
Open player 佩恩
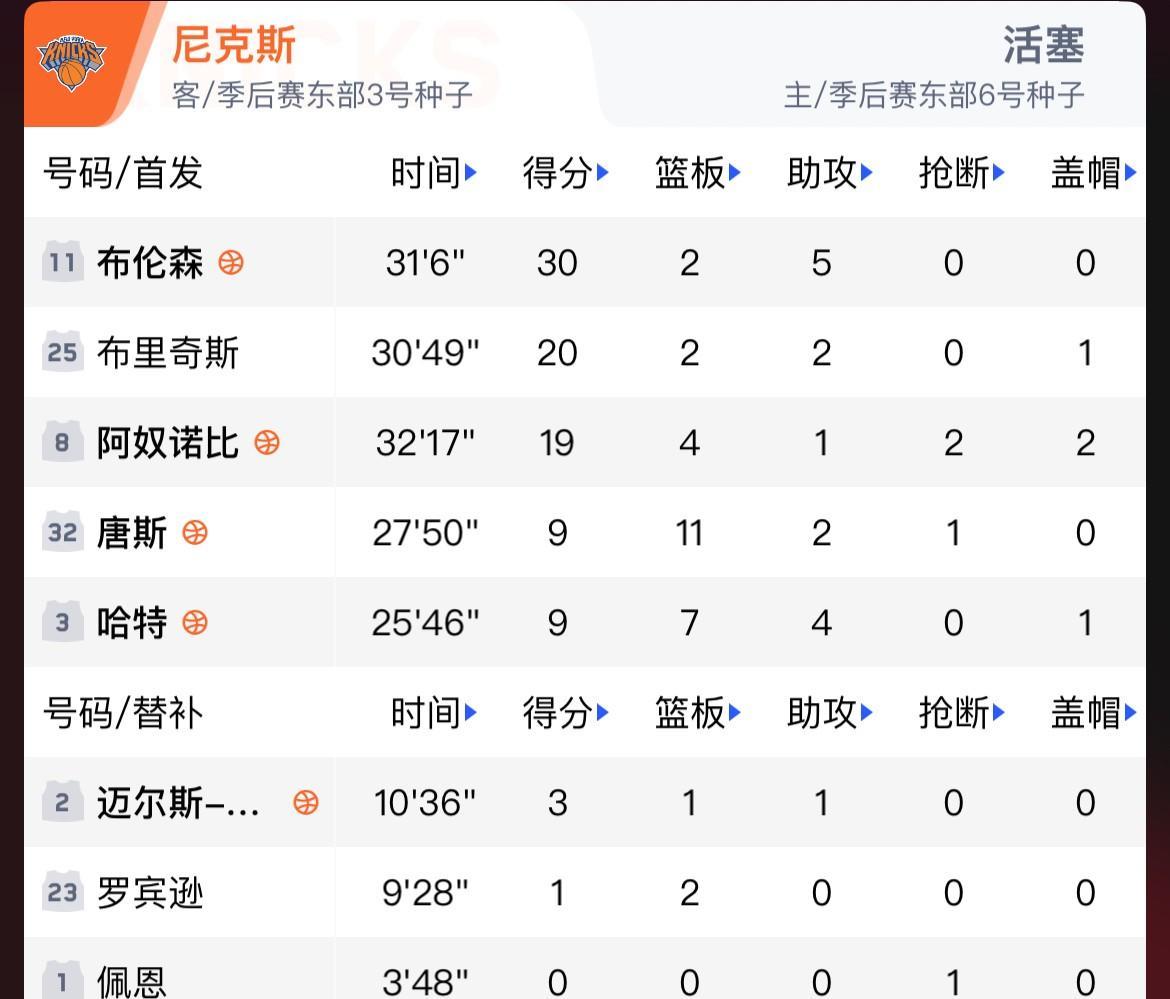132,982
